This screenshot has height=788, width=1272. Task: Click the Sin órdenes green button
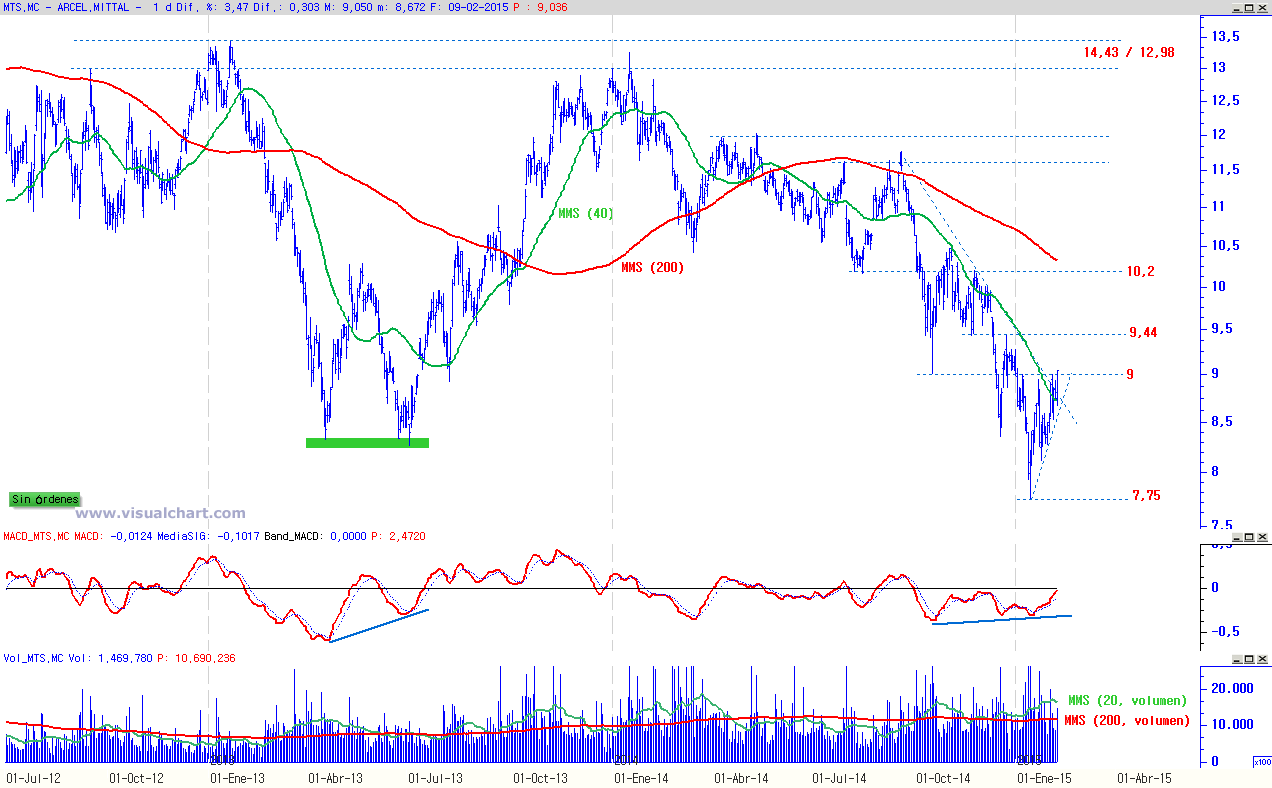coord(44,499)
